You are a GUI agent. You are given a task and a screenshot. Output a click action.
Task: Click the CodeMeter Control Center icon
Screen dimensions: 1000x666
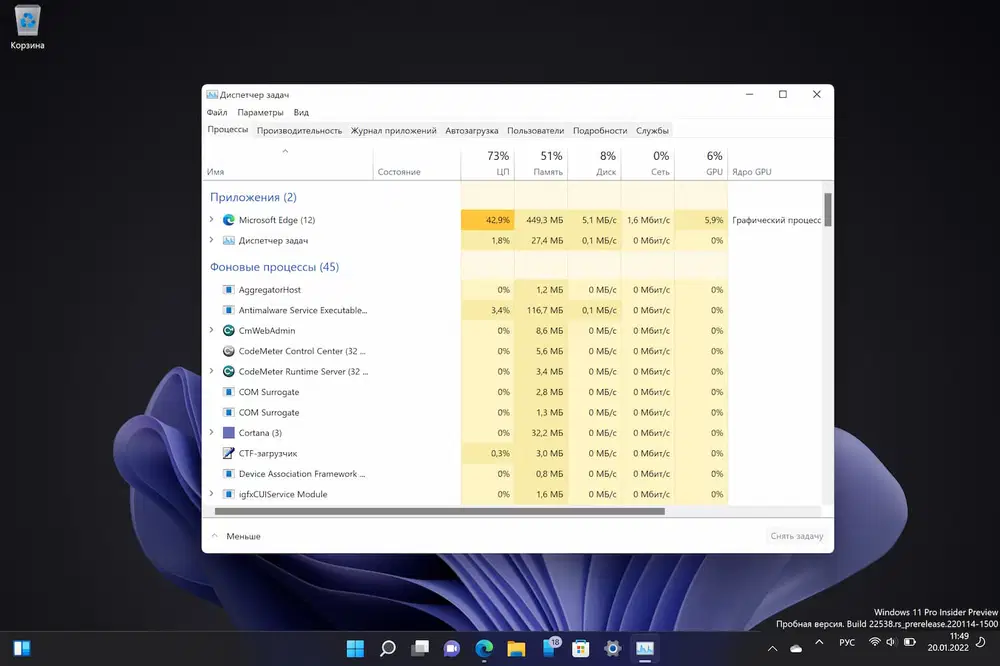click(228, 351)
